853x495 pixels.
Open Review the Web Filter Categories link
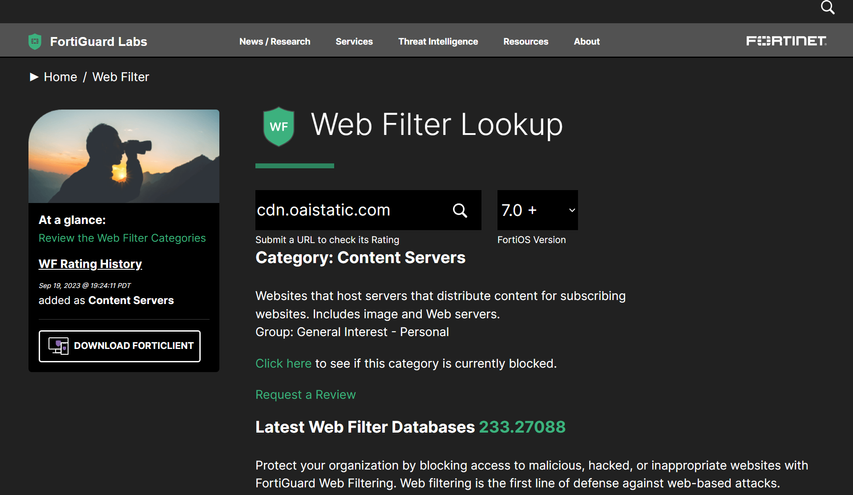pyautogui.click(x=122, y=238)
